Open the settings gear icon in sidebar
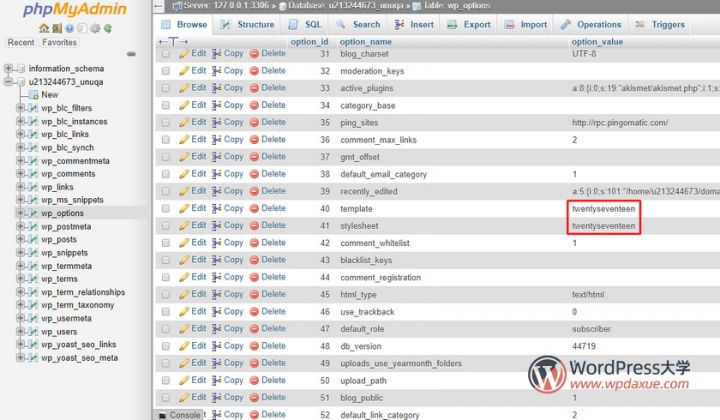Image resolution: width=720 pixels, height=420 pixels. point(95,28)
